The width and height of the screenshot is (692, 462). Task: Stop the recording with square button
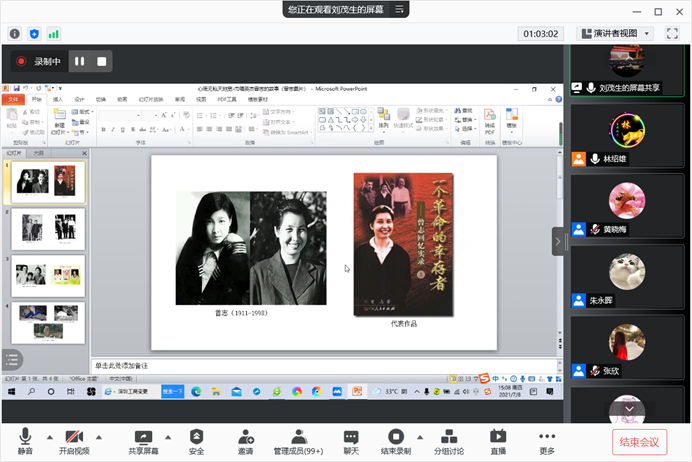[x=102, y=61]
